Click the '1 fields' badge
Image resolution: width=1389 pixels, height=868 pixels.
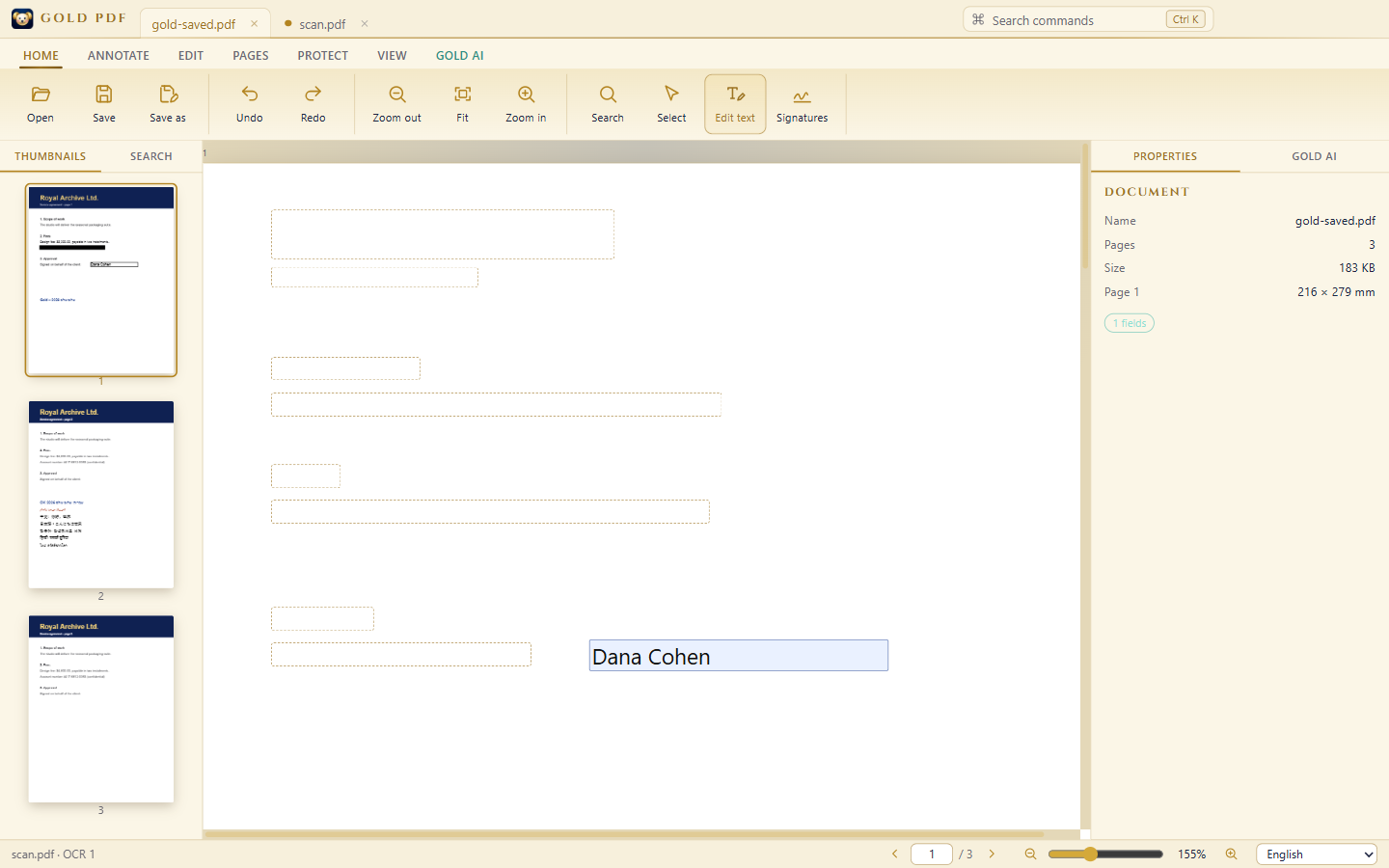1130,323
